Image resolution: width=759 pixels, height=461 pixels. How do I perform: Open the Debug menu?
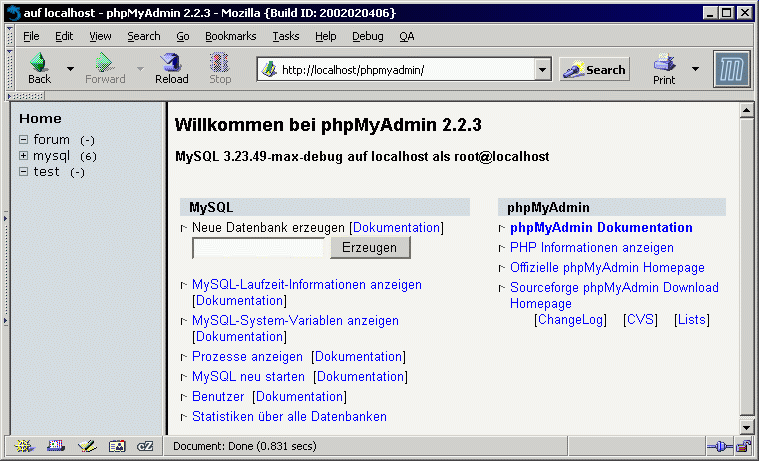tap(367, 36)
